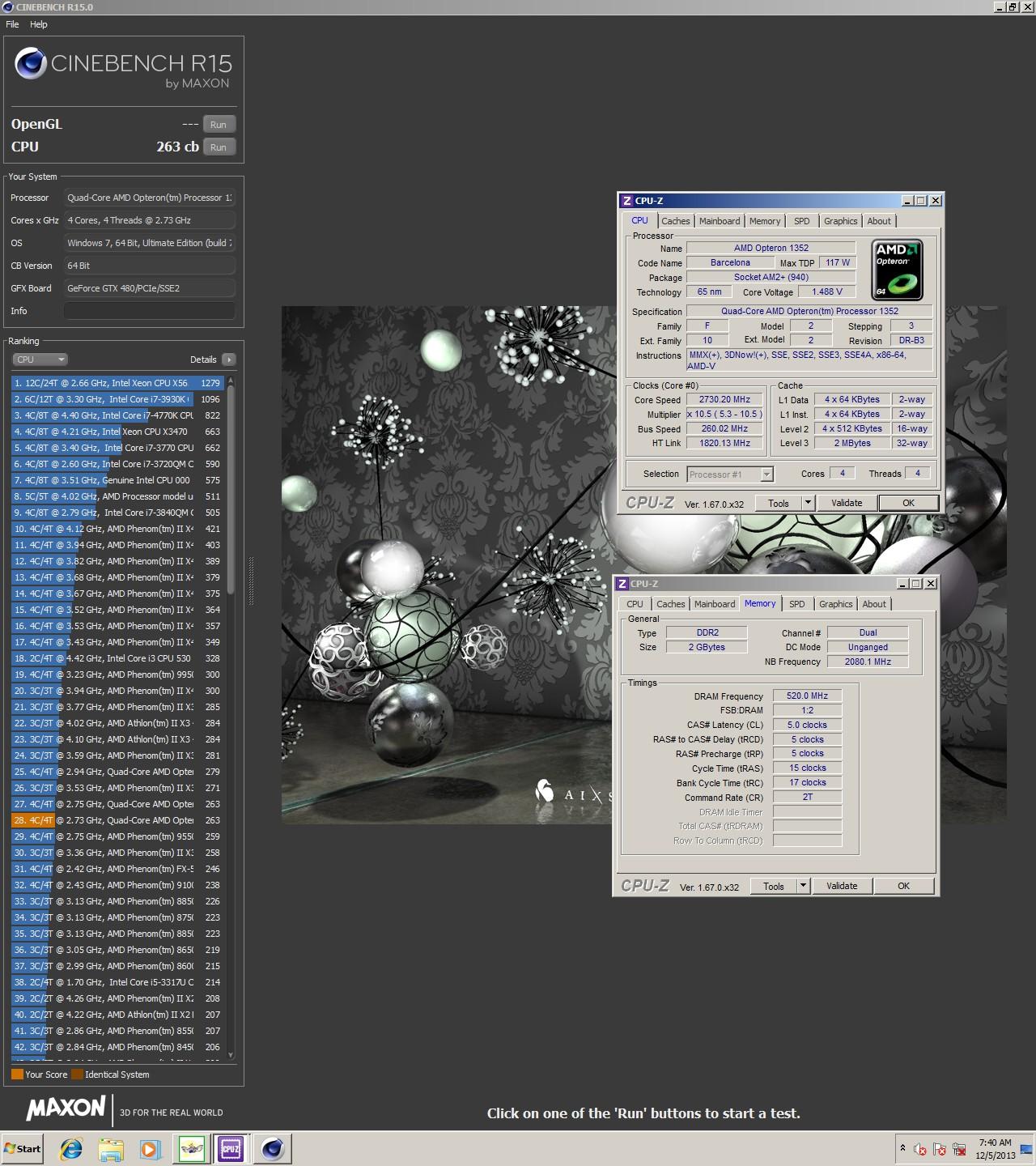
Task: Select ranking entry 18 Intel Core i3
Action: pyautogui.click(x=117, y=658)
